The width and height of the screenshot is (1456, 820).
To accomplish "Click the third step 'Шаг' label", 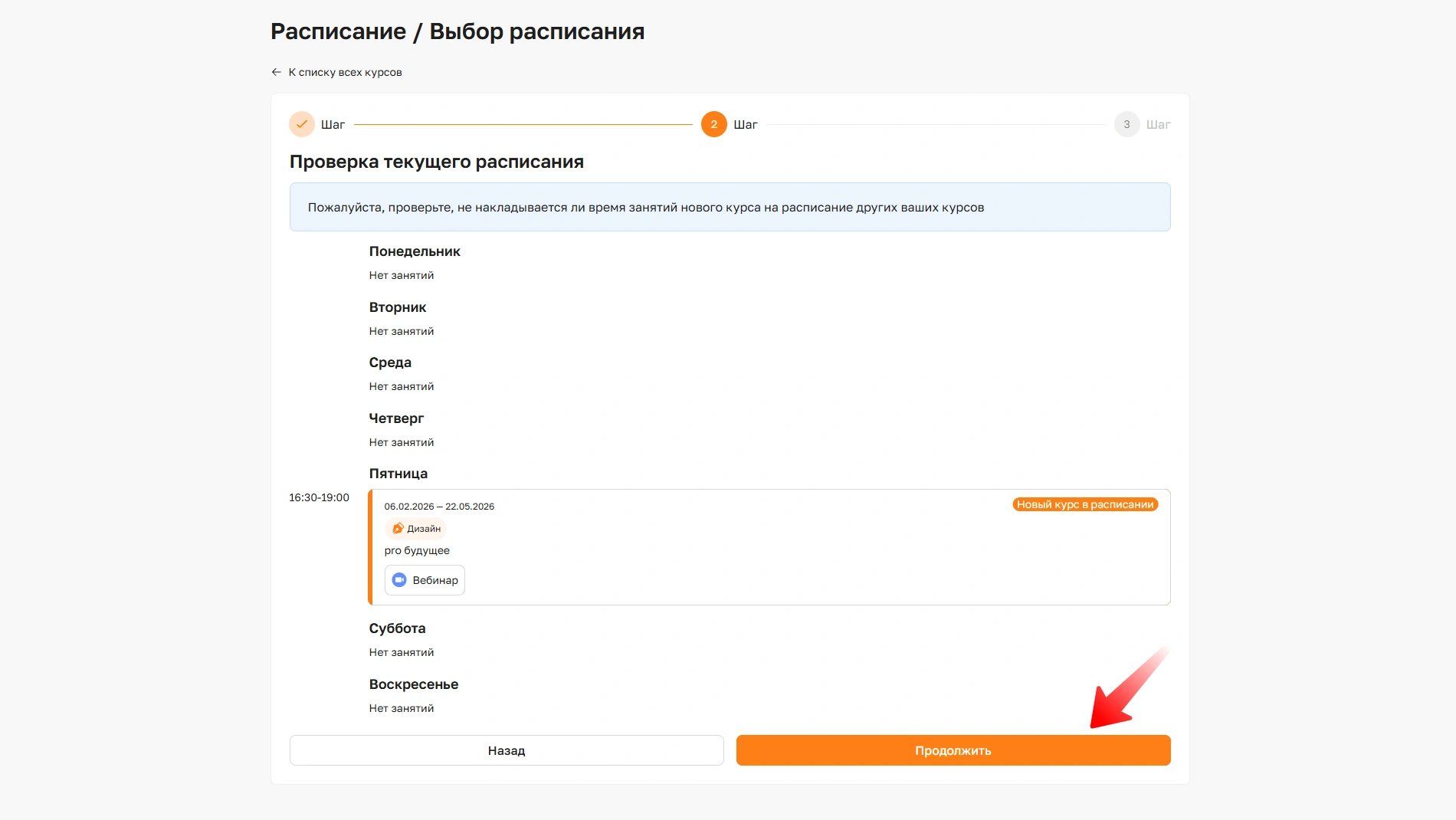I will tap(1158, 124).
